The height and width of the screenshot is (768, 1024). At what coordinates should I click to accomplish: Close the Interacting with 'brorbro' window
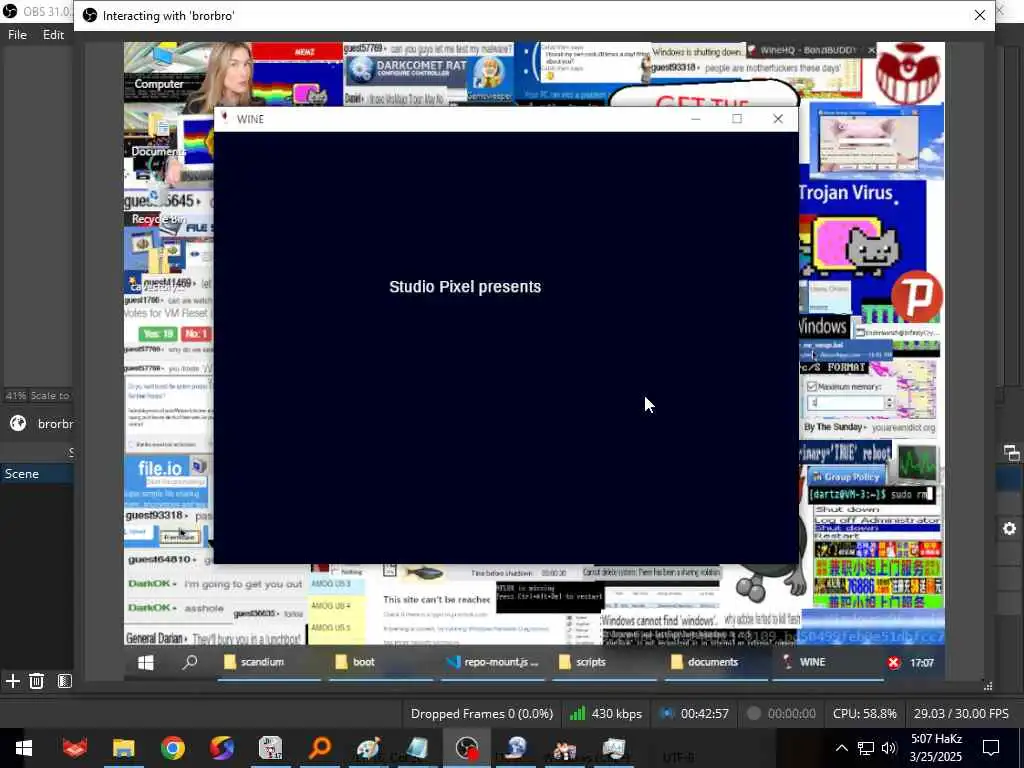[980, 15]
